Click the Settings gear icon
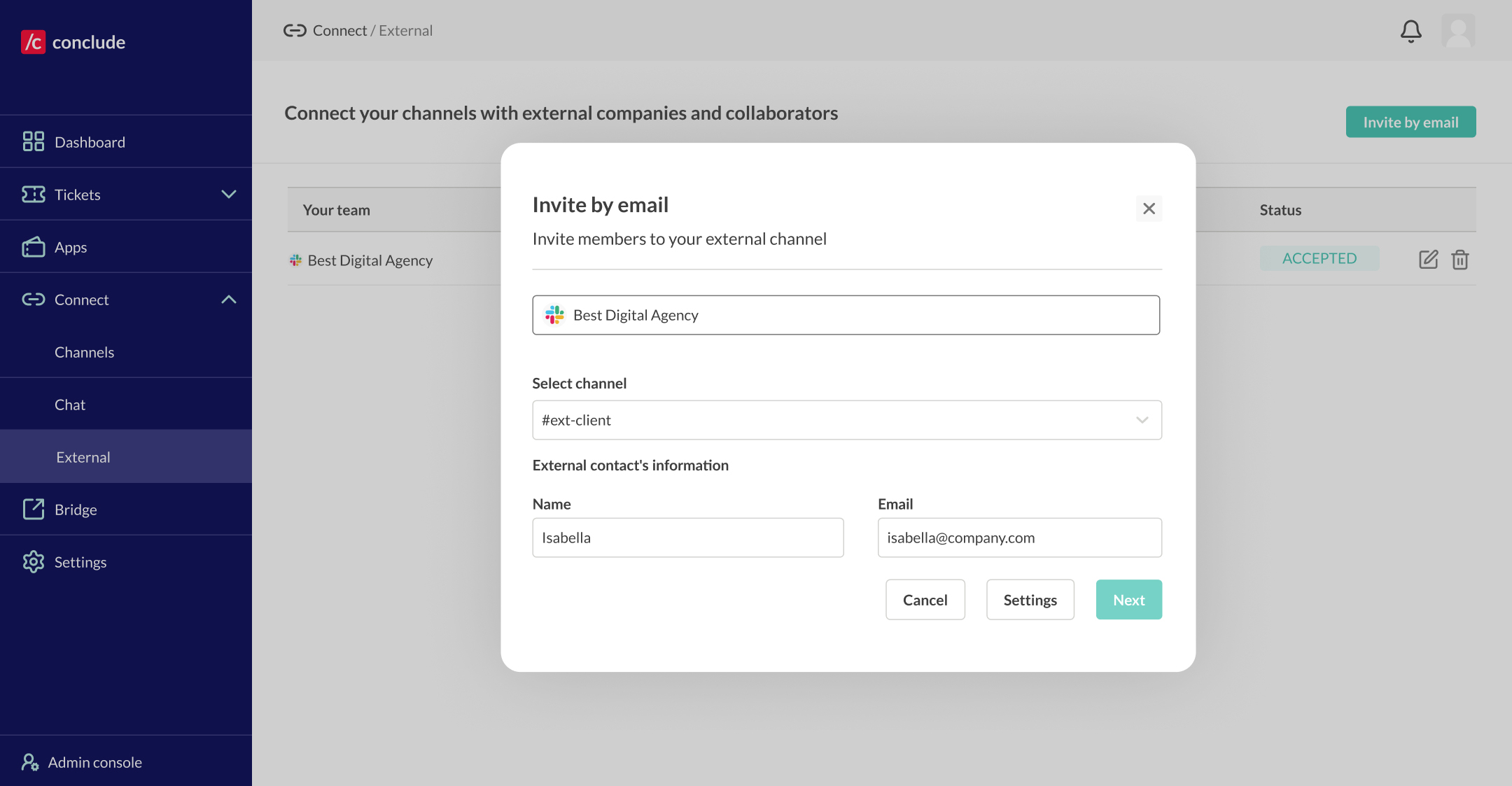Image resolution: width=1512 pixels, height=786 pixels. tap(33, 562)
